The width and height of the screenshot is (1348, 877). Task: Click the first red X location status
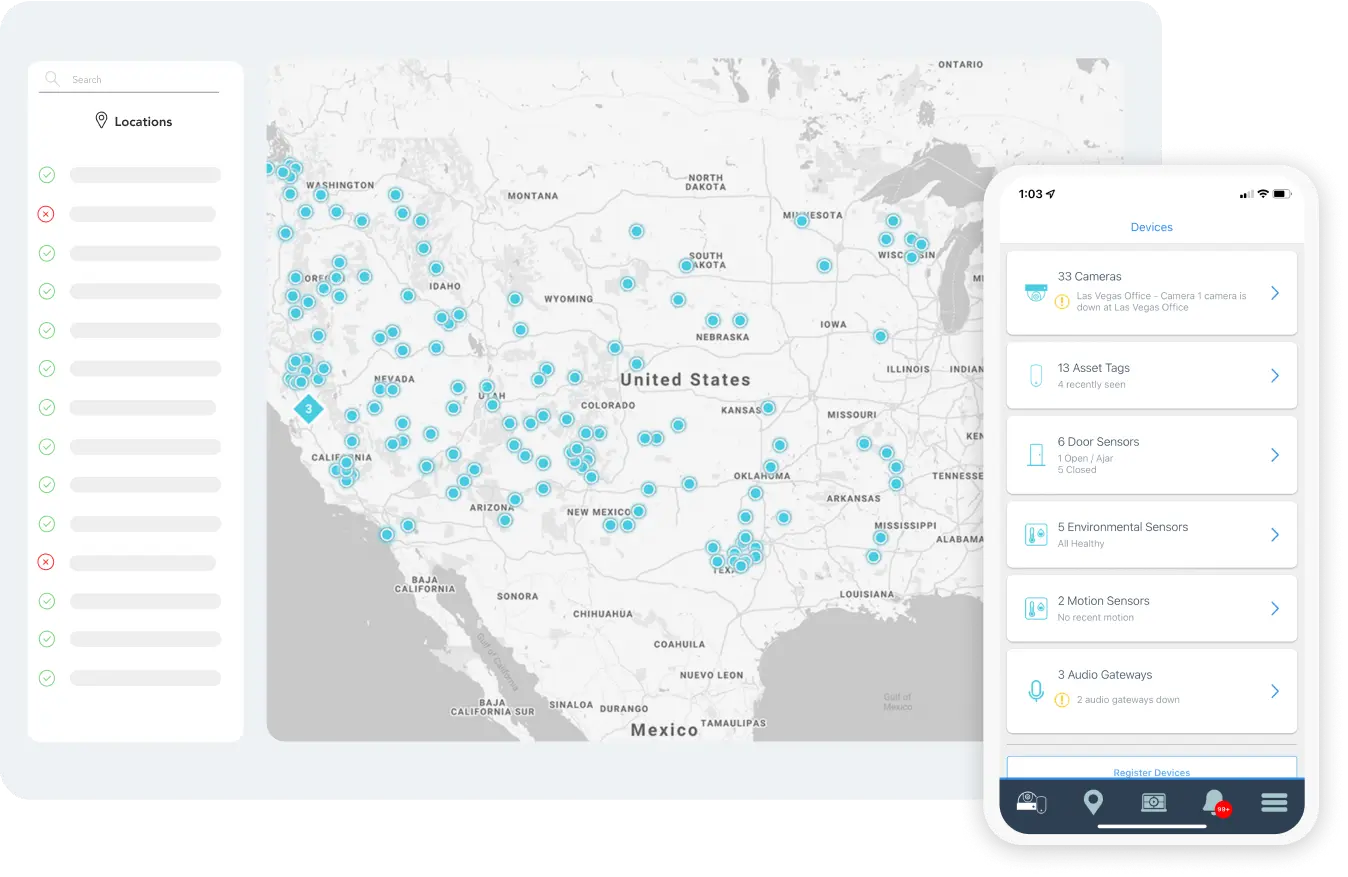click(46, 214)
